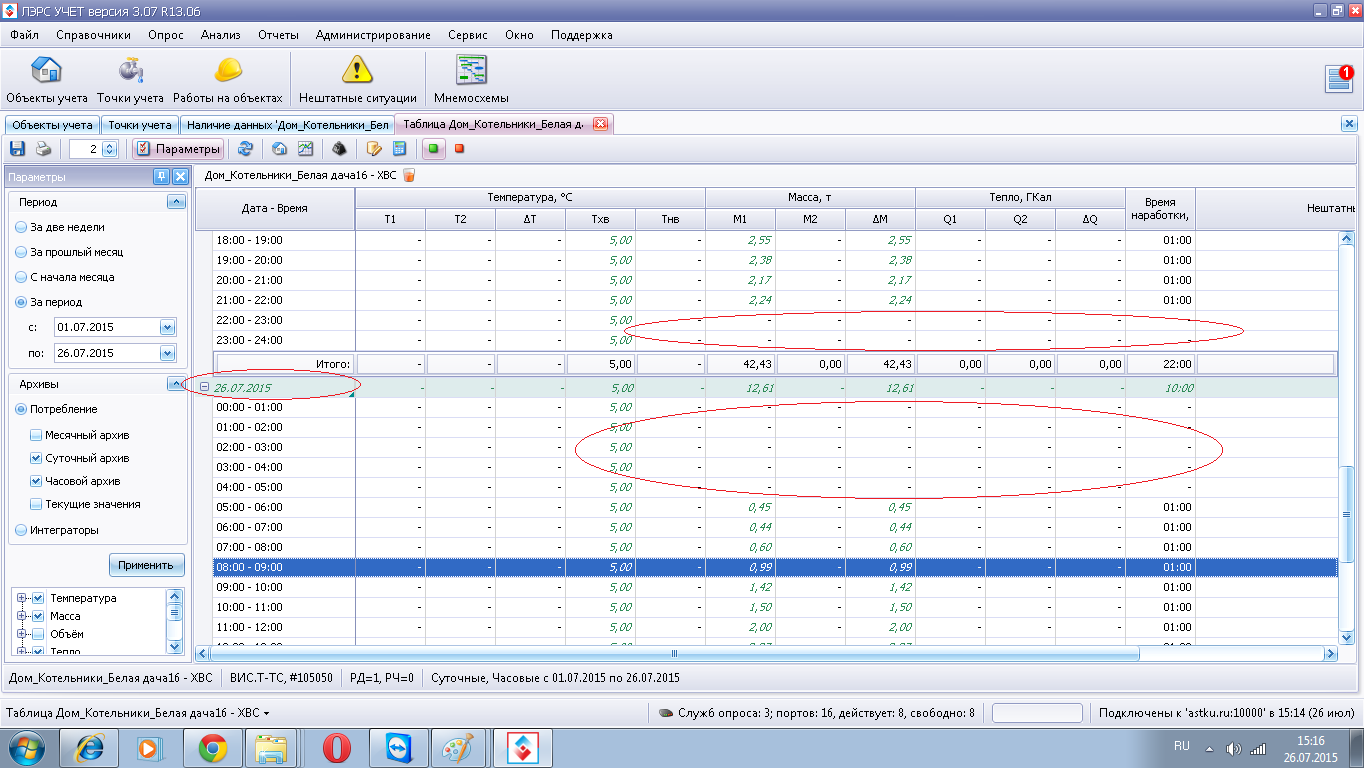The width and height of the screenshot is (1366, 768).
Task: Open the Анализ menu
Action: 220,35
